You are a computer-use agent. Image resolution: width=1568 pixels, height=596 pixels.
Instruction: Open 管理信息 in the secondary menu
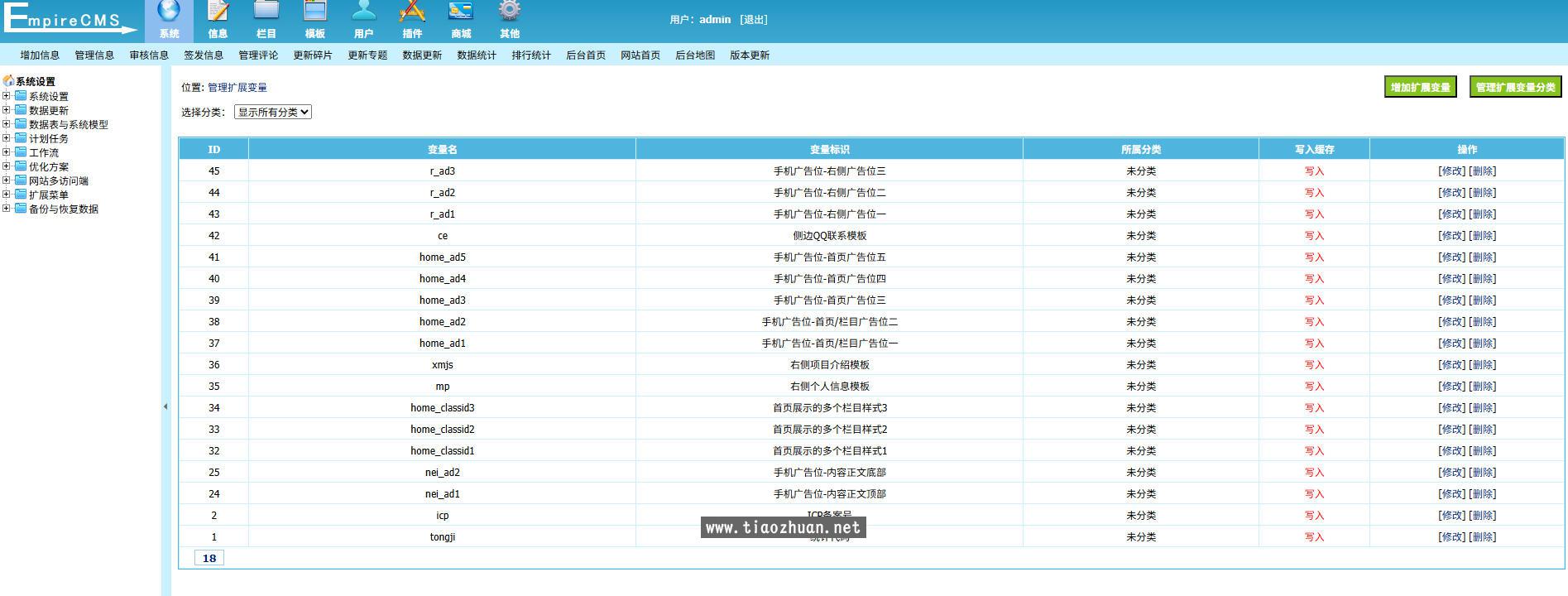click(94, 55)
